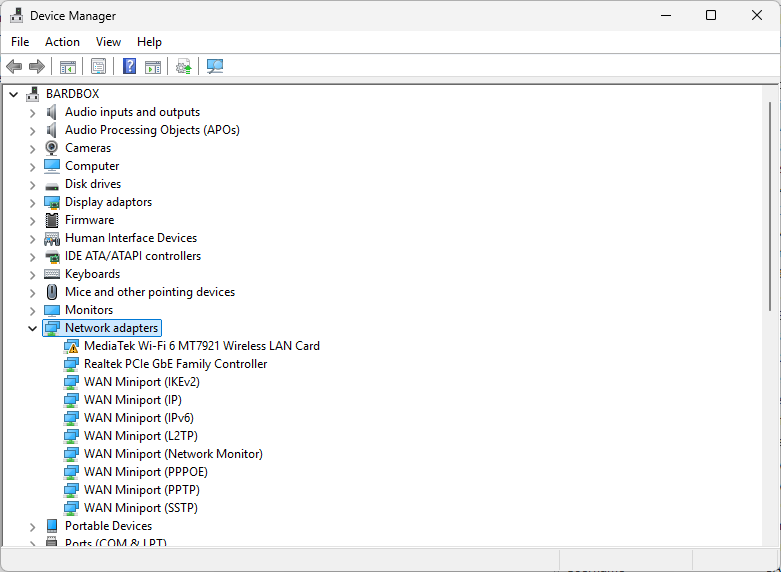Expand the Keyboards chevron
The height and width of the screenshot is (572, 781).
pos(32,275)
